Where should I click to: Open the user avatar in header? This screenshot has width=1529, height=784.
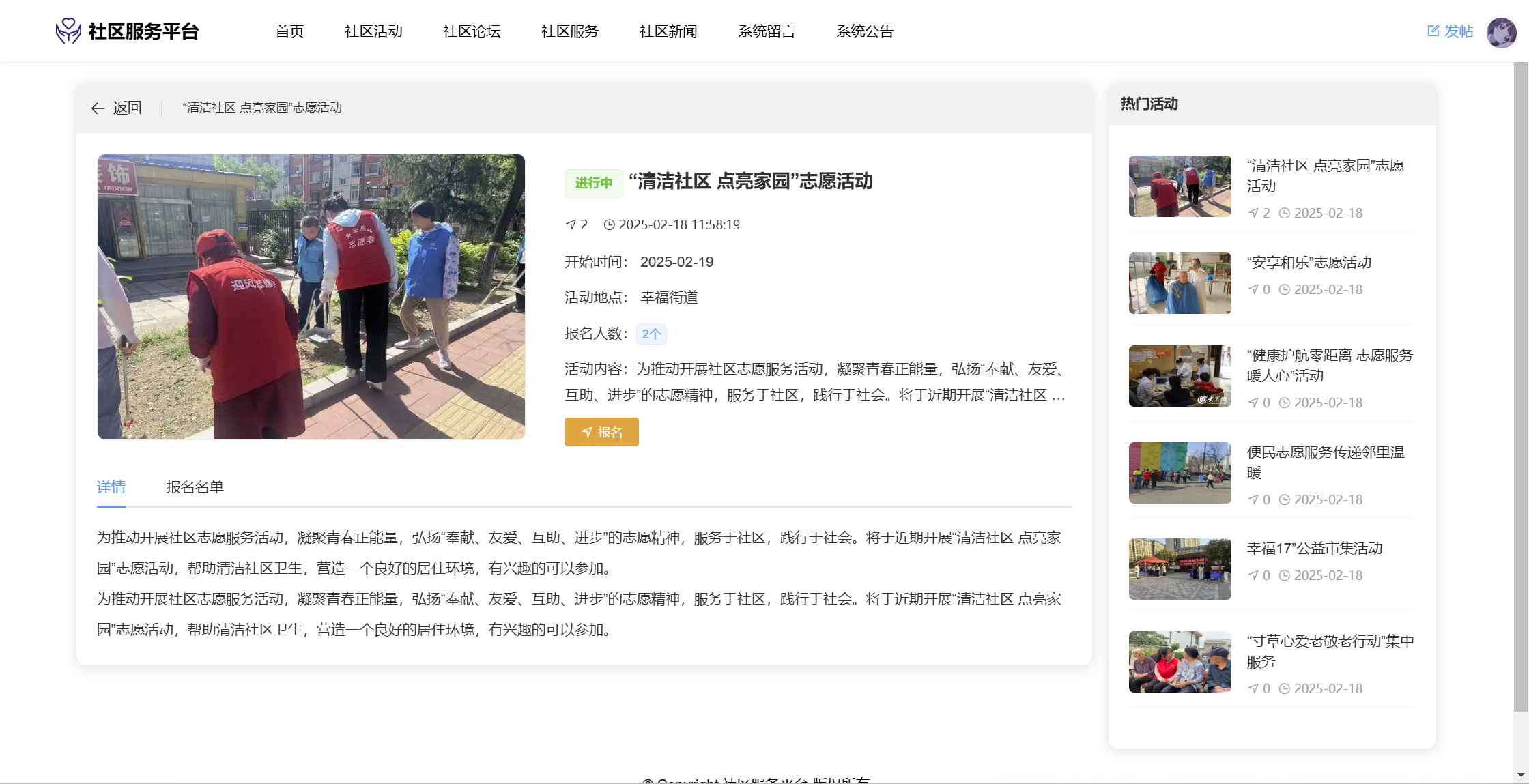pyautogui.click(x=1501, y=32)
